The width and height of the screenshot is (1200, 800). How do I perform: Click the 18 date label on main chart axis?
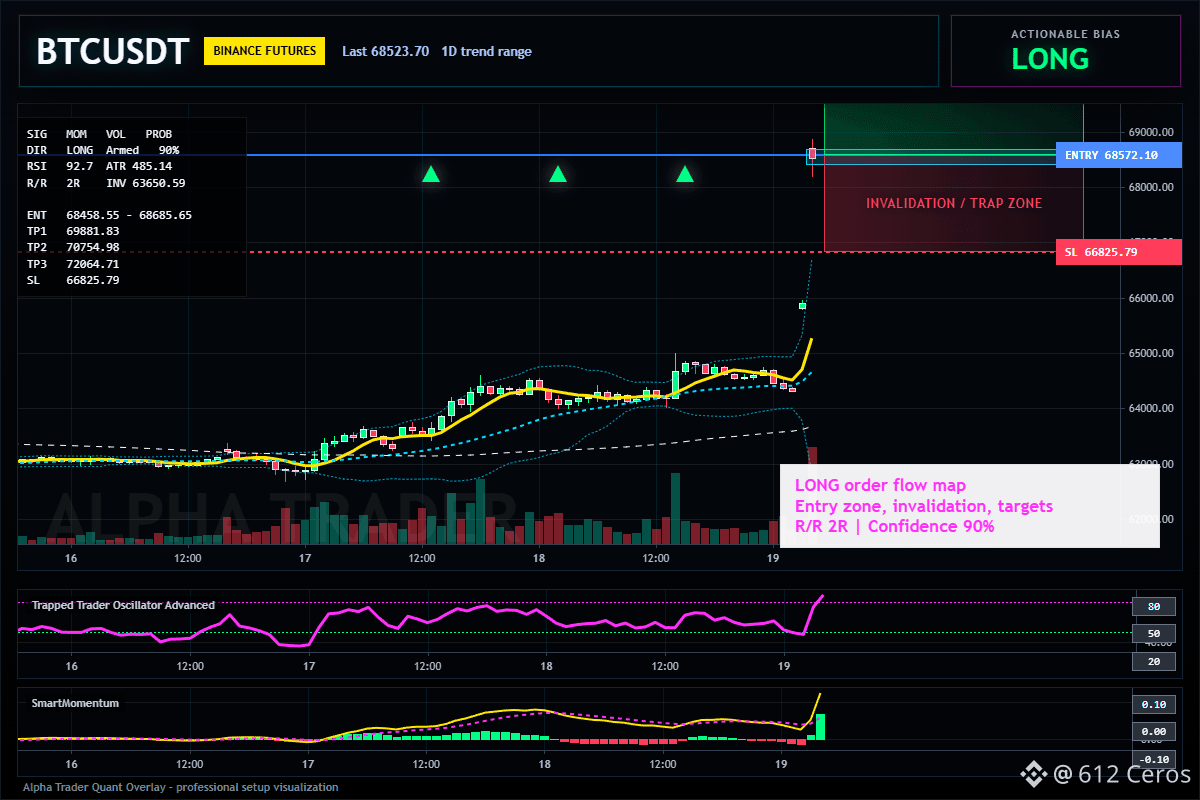[538, 557]
